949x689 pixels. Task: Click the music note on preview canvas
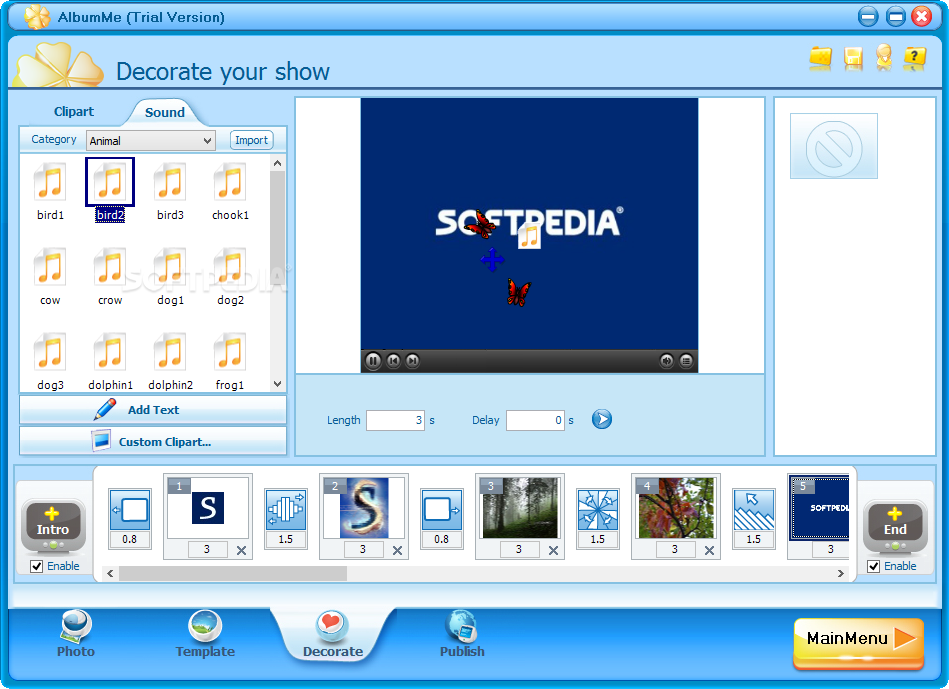pyautogui.click(x=530, y=236)
